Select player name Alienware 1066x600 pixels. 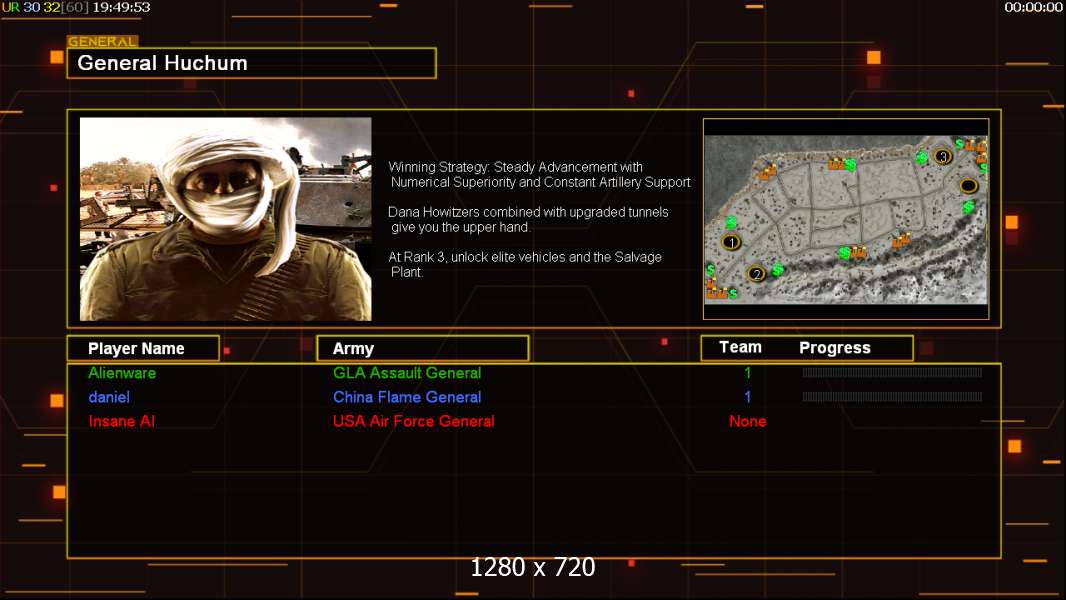tap(122, 372)
